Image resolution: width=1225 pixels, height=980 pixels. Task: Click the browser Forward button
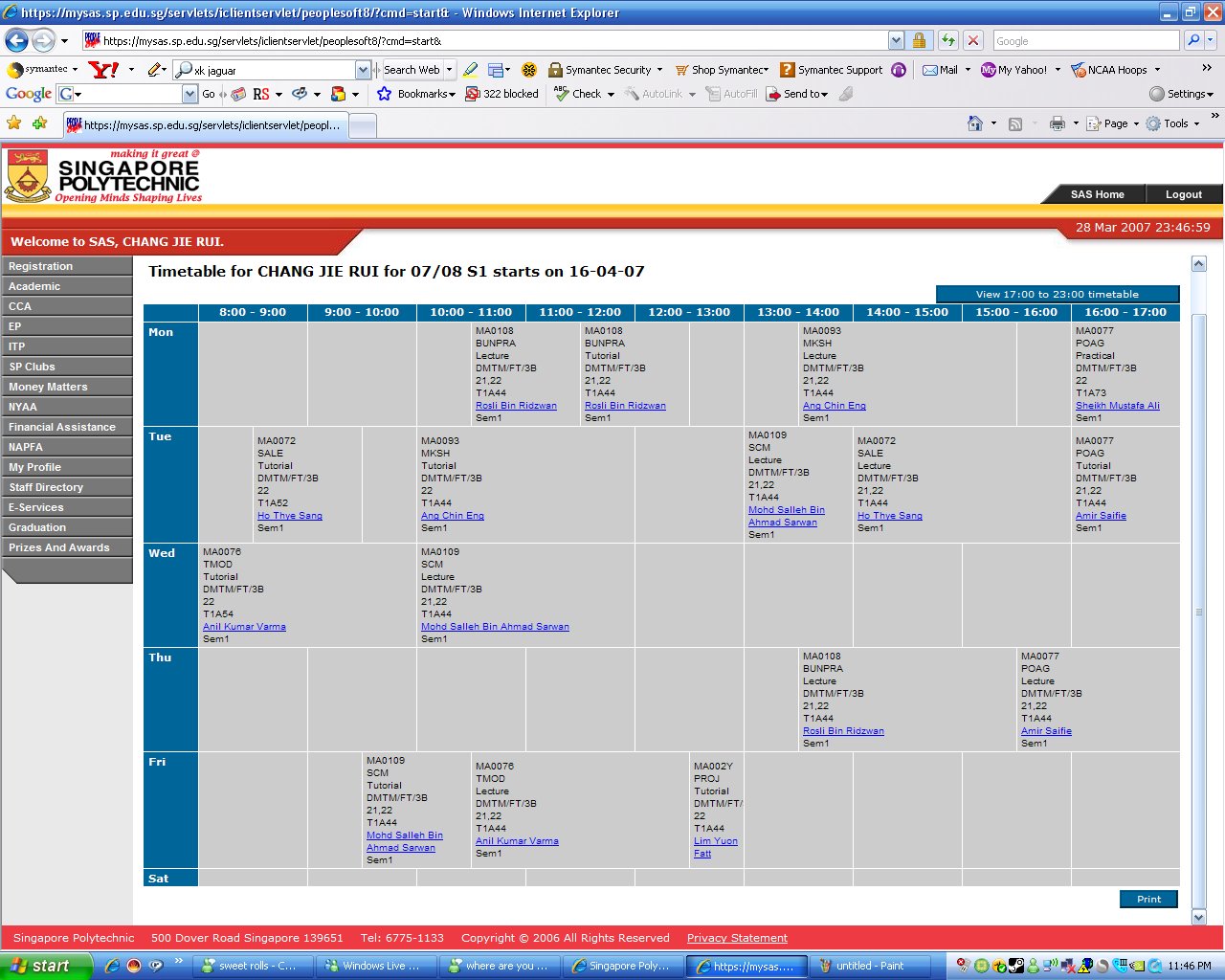click(x=43, y=40)
